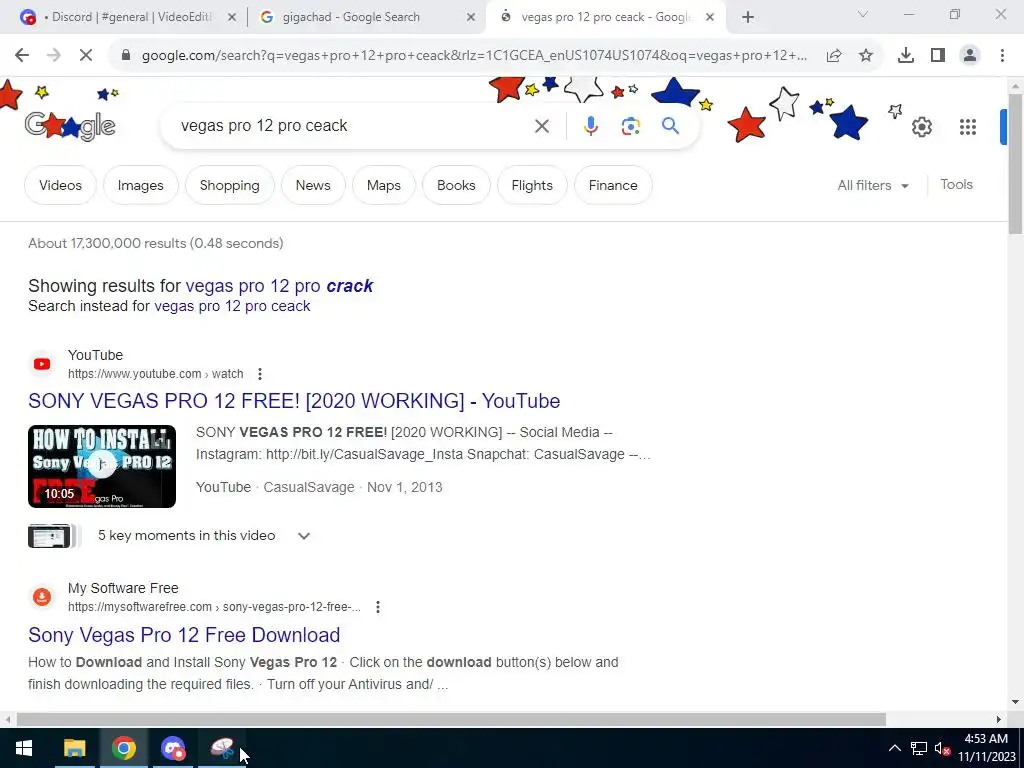Open Discord from the taskbar
The image size is (1024, 768).
173,748
